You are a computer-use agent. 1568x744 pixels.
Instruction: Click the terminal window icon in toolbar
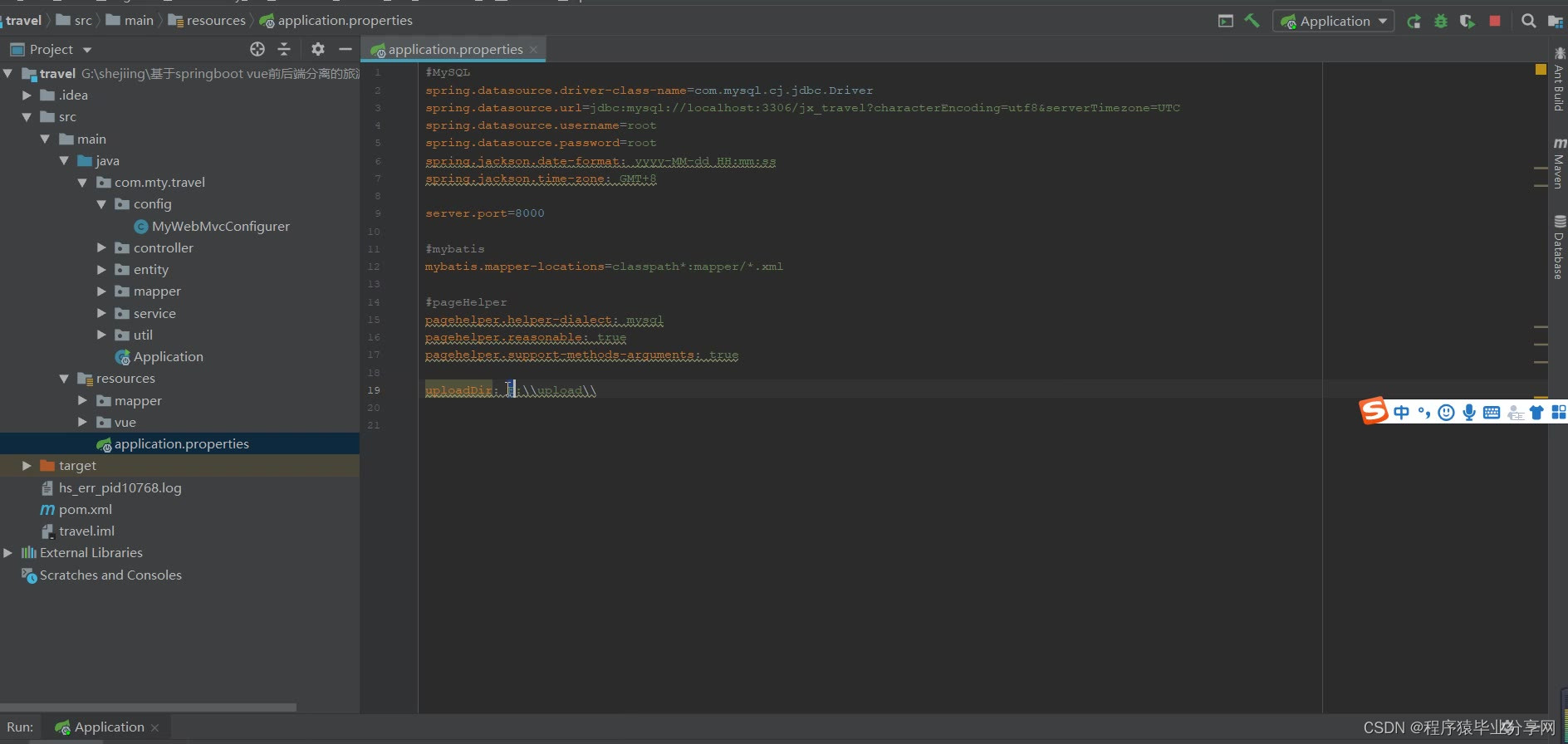click(x=1226, y=21)
